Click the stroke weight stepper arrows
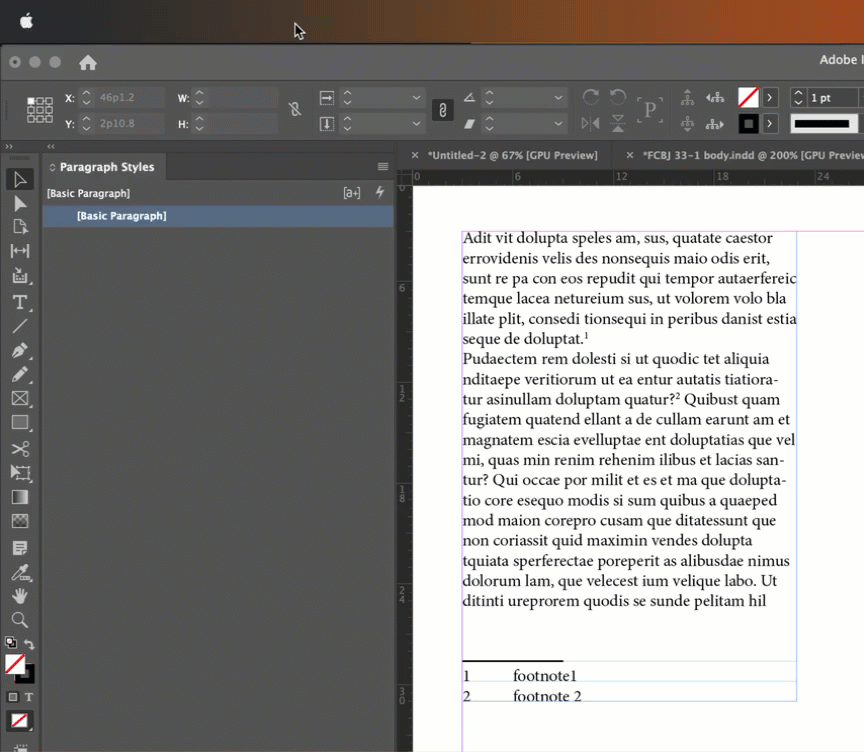 798,98
